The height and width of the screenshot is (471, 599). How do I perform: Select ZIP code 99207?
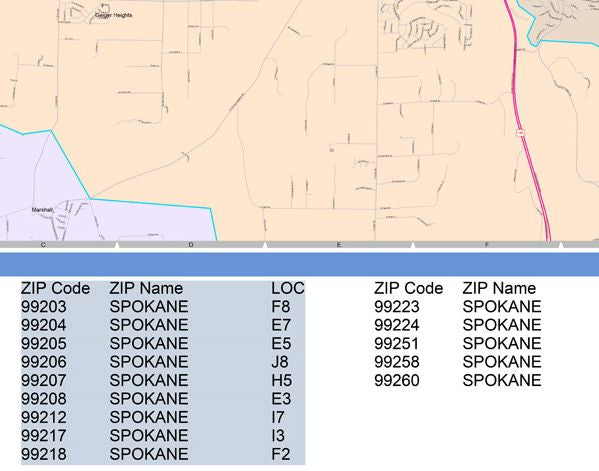[44, 380]
